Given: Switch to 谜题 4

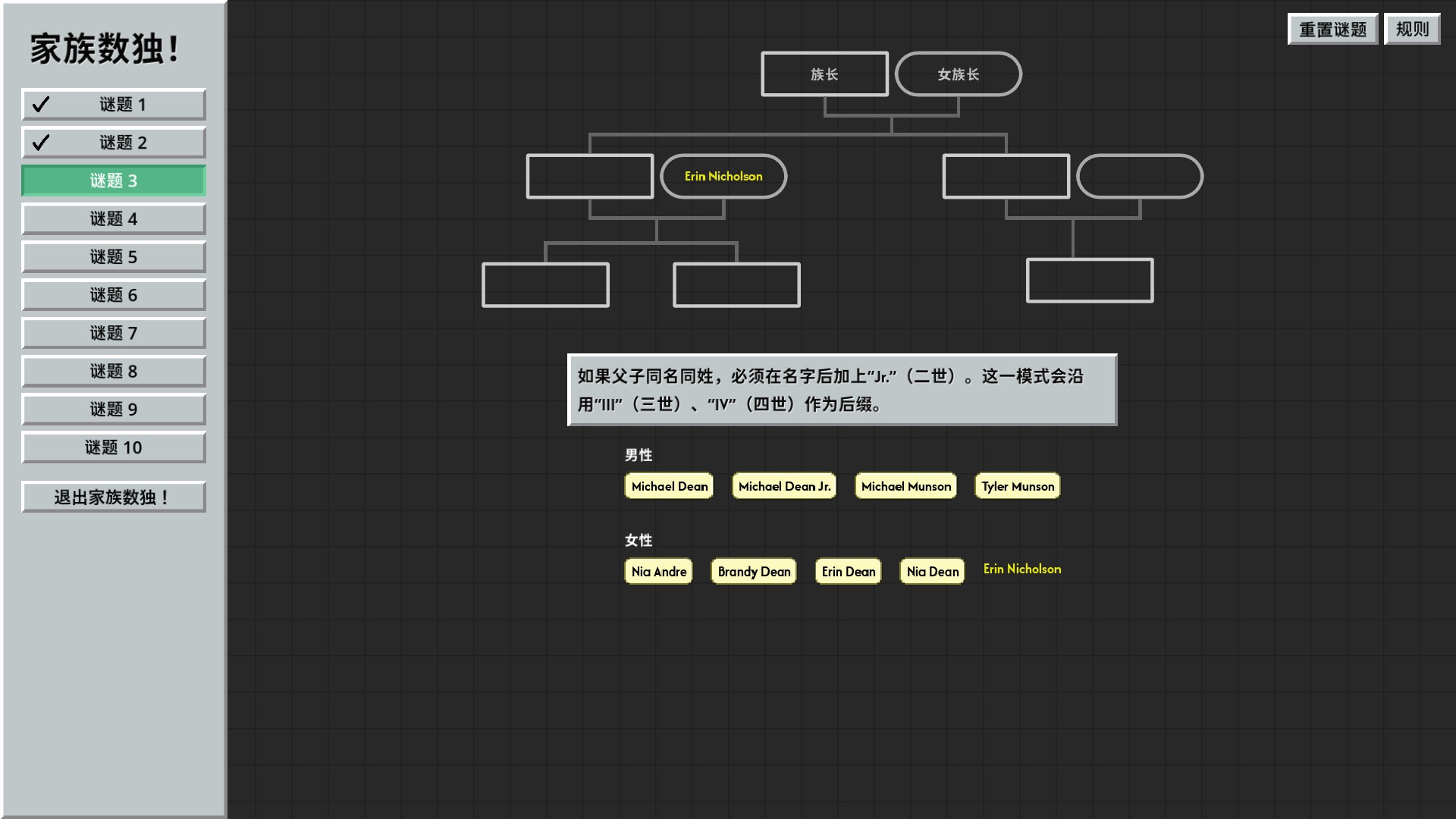Looking at the screenshot, I should click(114, 219).
